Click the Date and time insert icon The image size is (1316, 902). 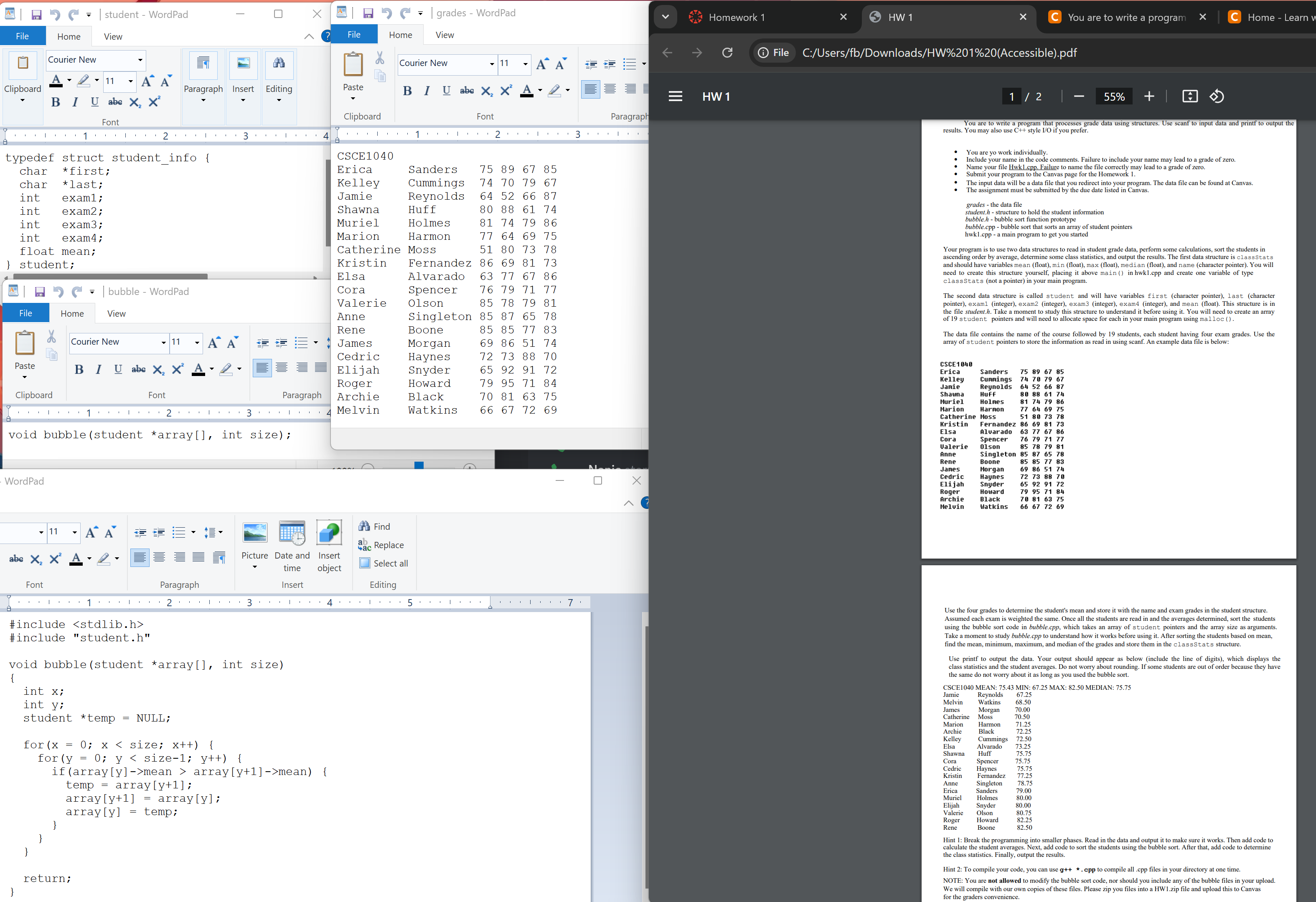(292, 534)
